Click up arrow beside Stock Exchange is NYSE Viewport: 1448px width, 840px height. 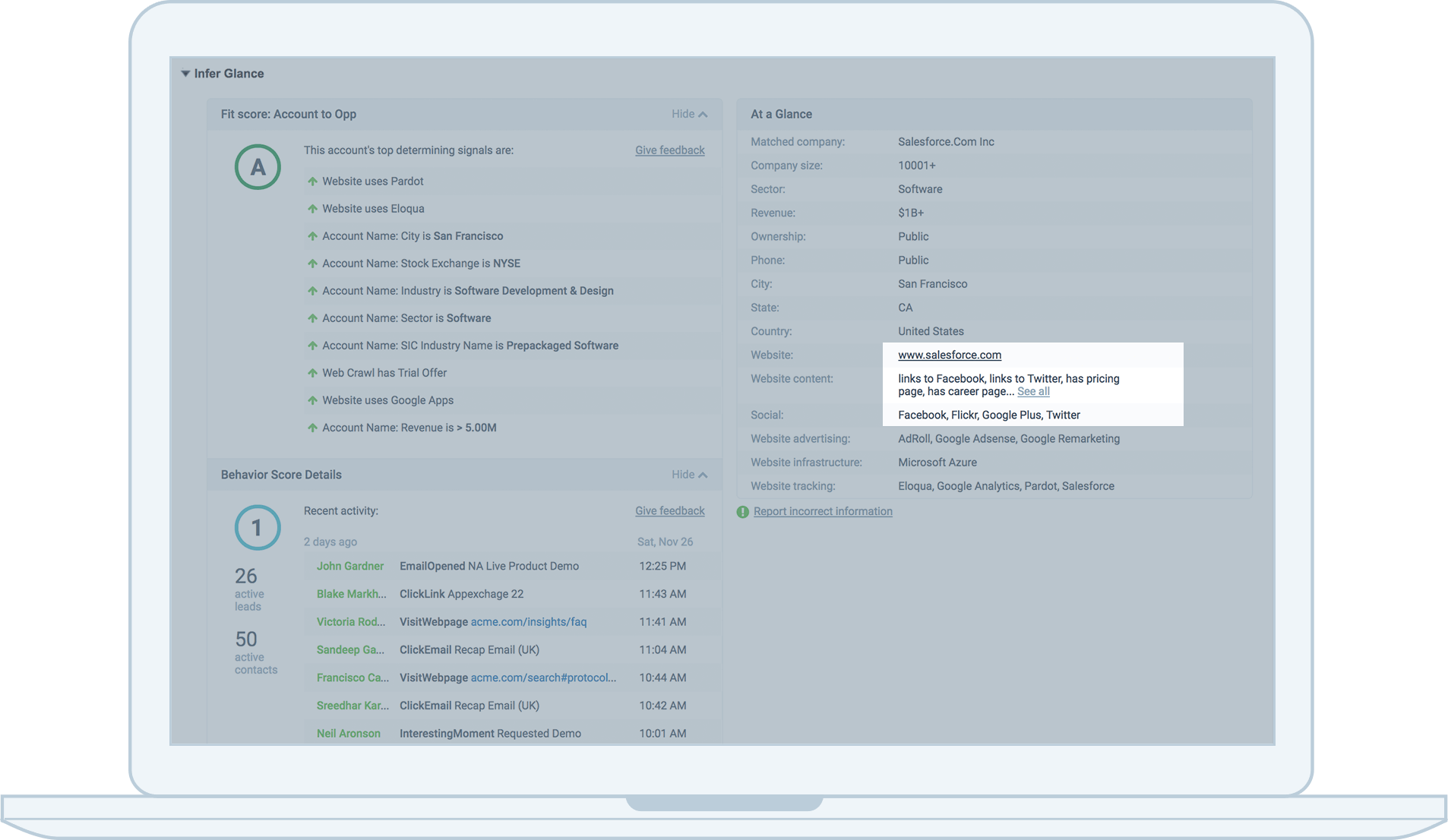coord(312,264)
